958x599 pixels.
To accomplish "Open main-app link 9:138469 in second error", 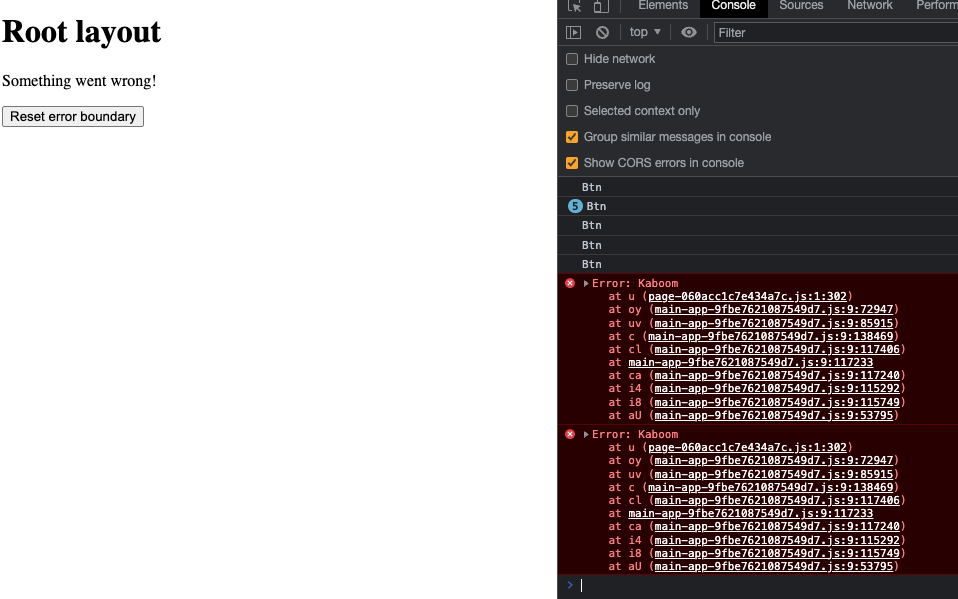I will pyautogui.click(x=770, y=487).
